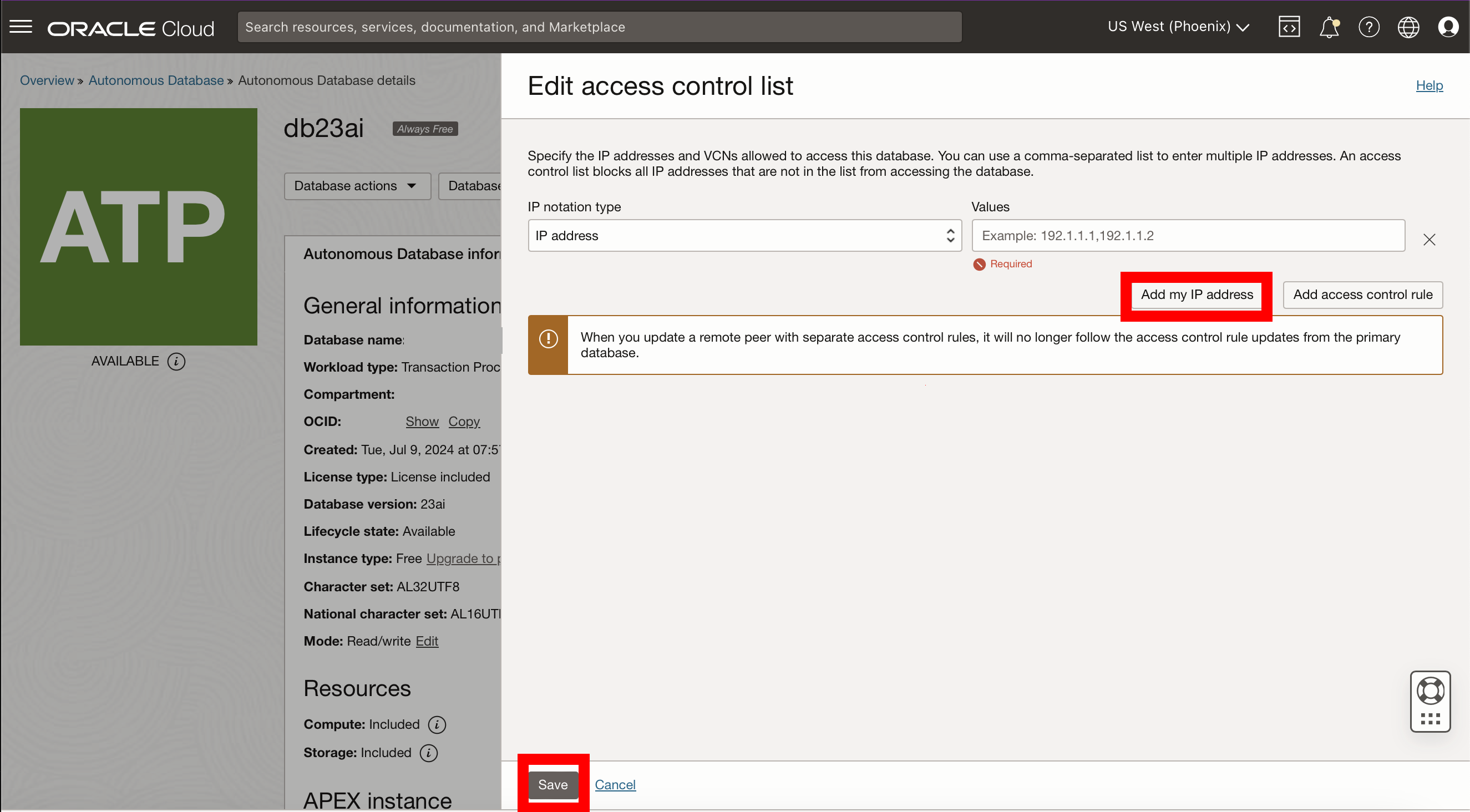Show the OCID value
1470x812 pixels.
[422, 422]
